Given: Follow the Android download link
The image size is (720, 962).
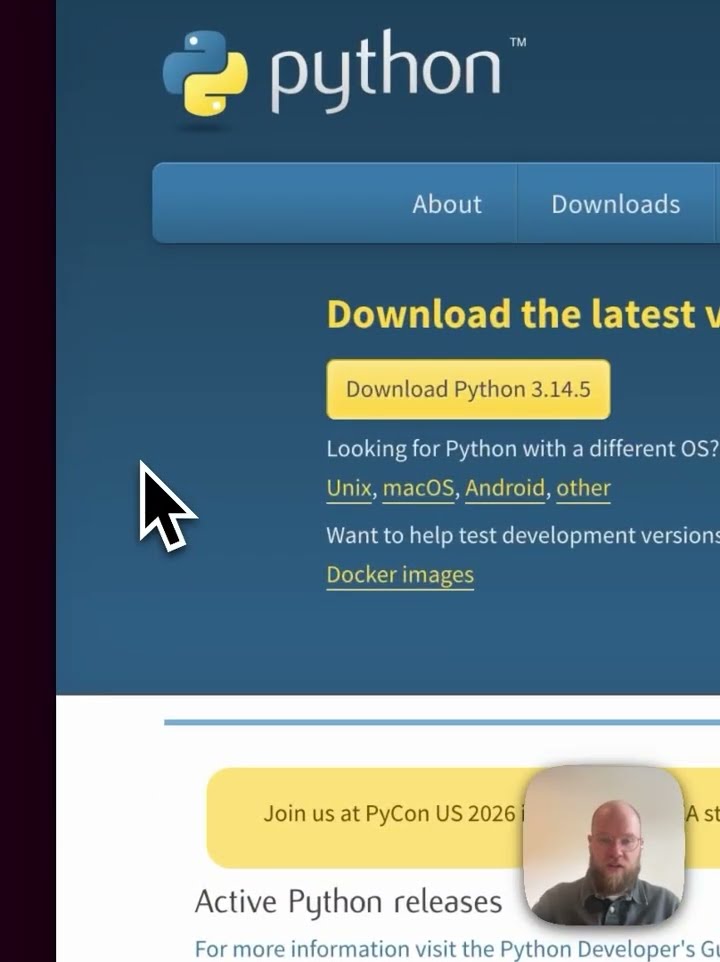Looking at the screenshot, I should coord(505,488).
